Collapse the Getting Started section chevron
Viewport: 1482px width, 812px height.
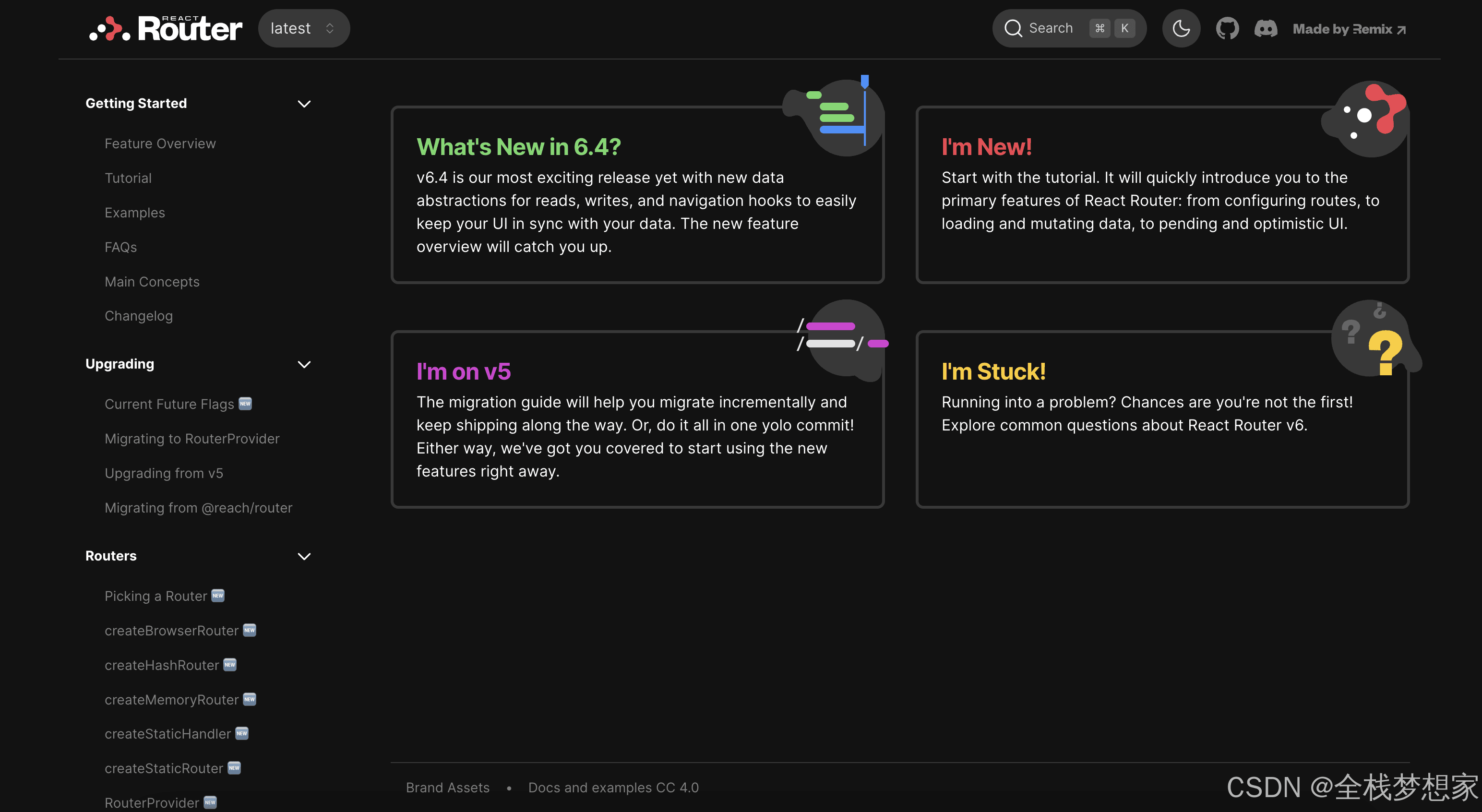[x=304, y=104]
